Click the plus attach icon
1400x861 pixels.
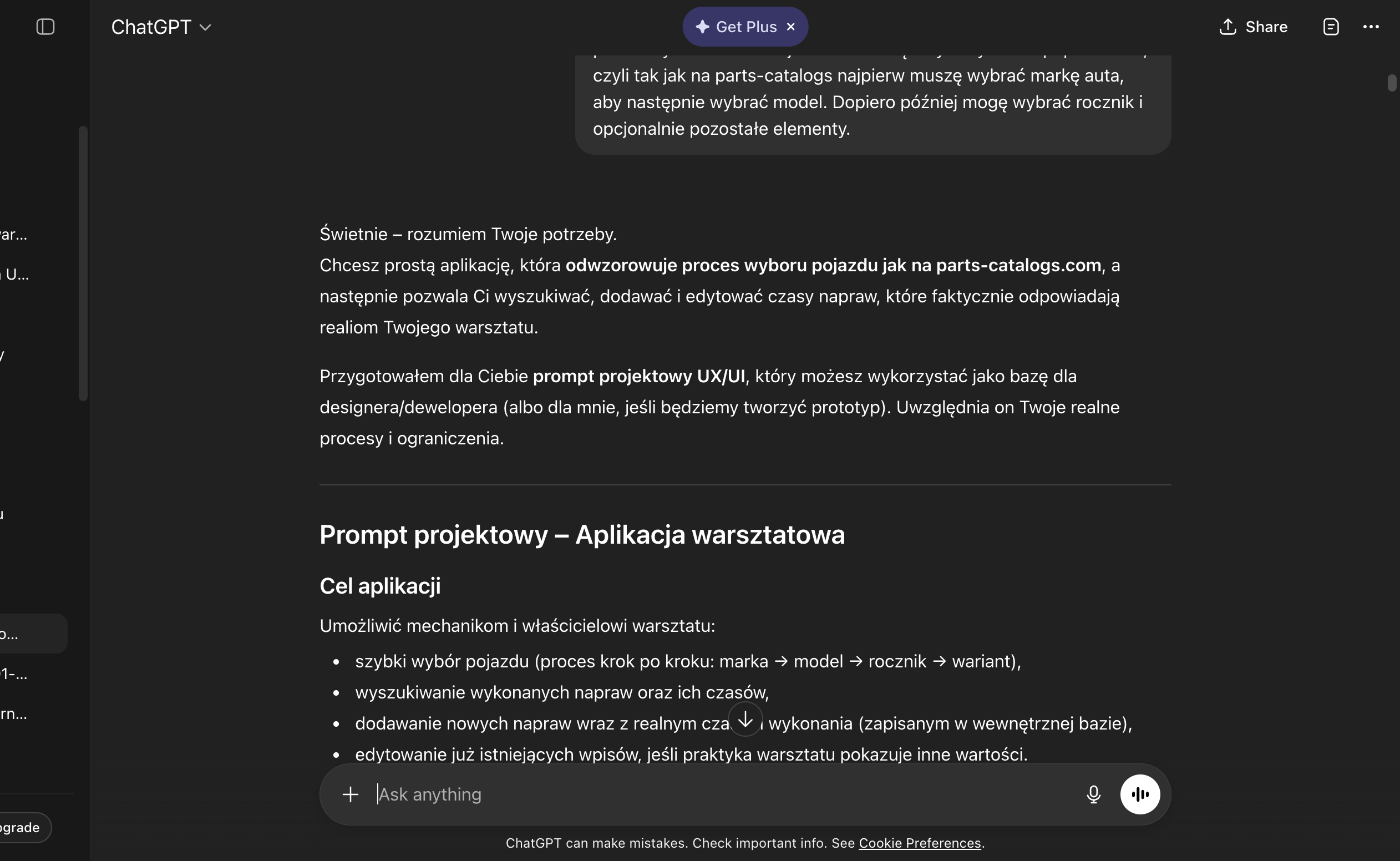(x=350, y=794)
